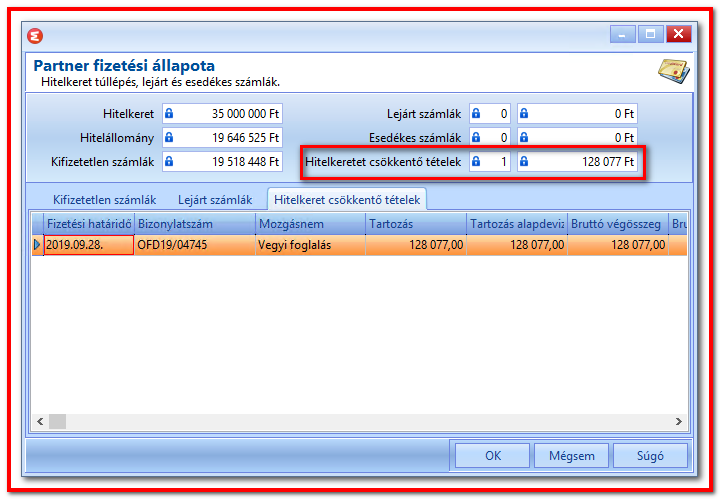Click 128 077,00 under Bruttó végösszeg
This screenshot has width=720, height=499.
tap(618, 245)
